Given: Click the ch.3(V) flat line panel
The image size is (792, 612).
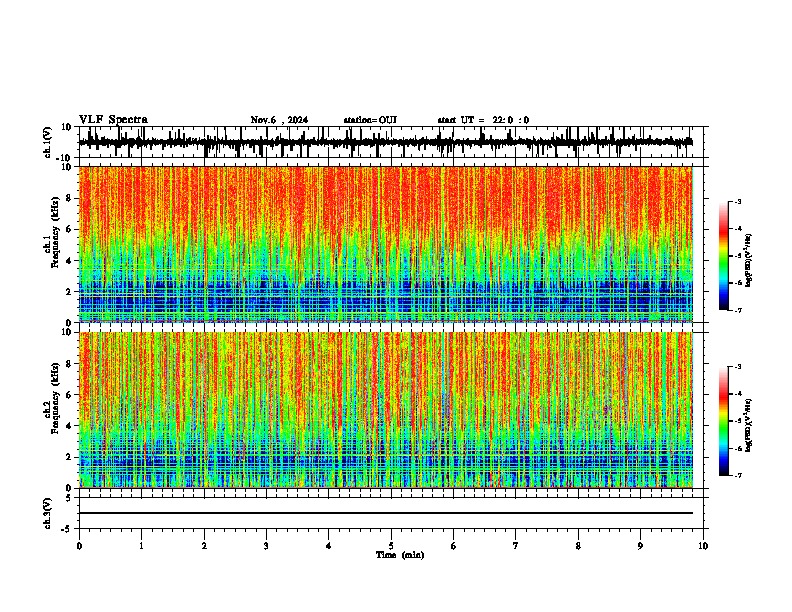Looking at the screenshot, I should tap(390, 513).
